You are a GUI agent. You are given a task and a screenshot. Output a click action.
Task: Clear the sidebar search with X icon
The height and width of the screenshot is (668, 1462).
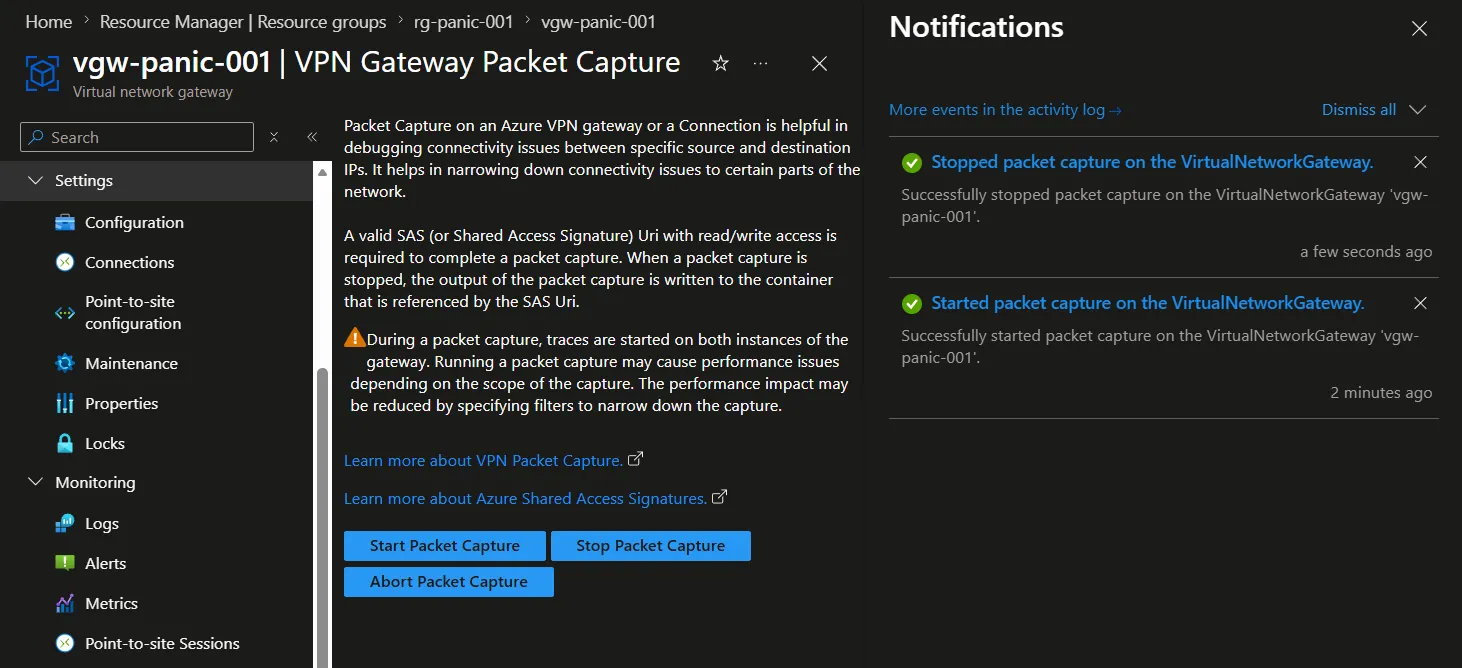(274, 137)
